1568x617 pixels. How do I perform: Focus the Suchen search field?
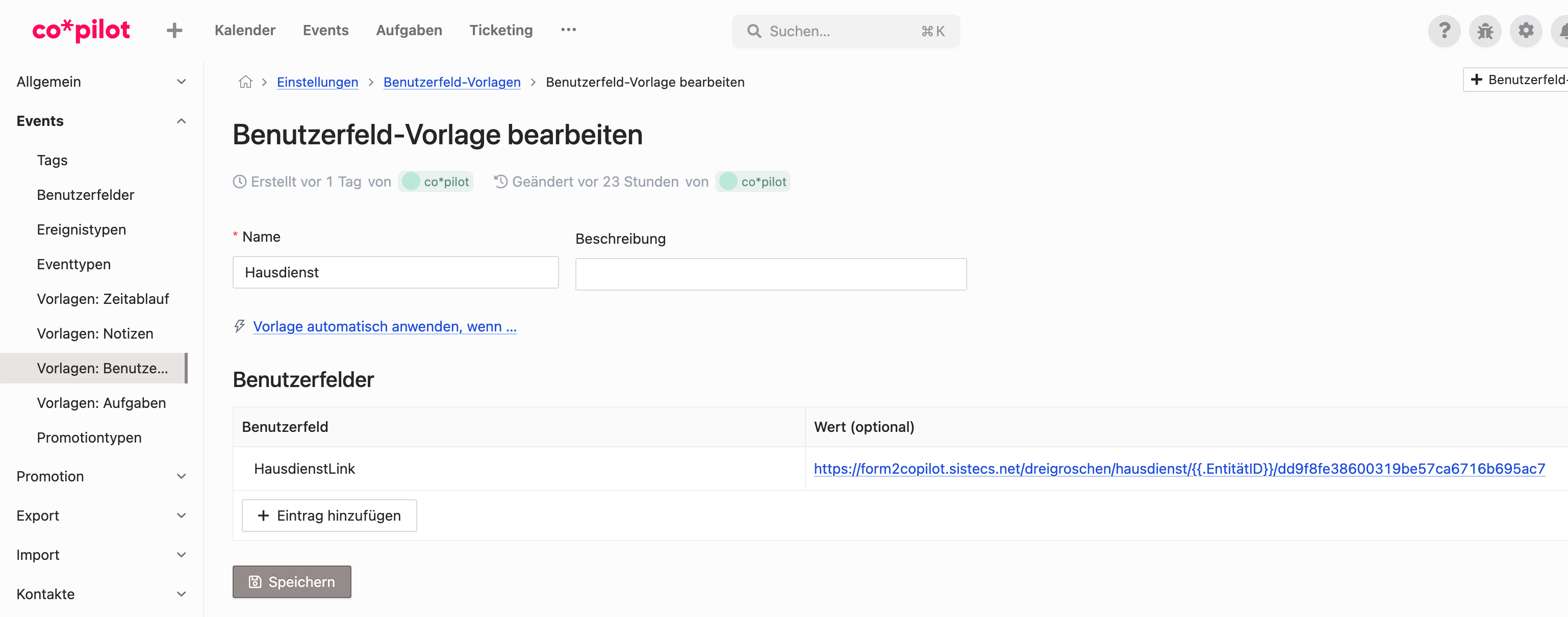(846, 31)
